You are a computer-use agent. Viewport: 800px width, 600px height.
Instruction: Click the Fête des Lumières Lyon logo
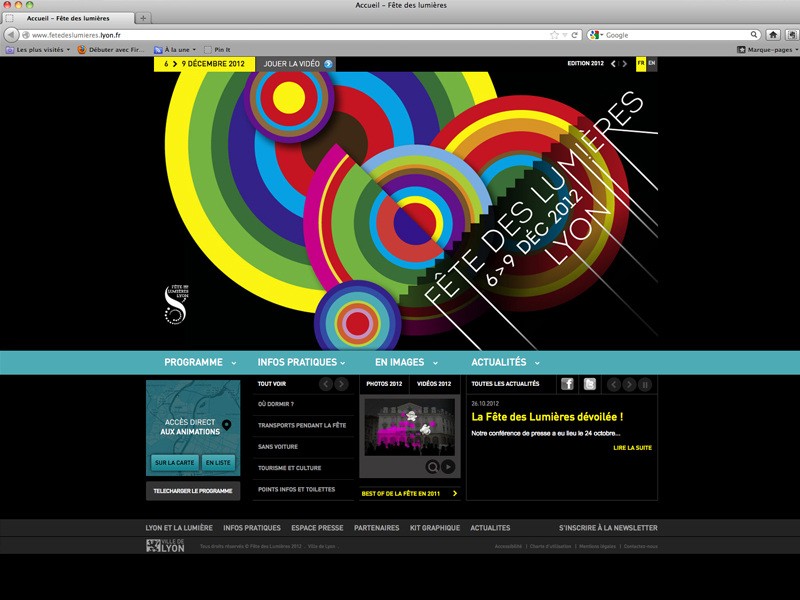click(x=177, y=304)
